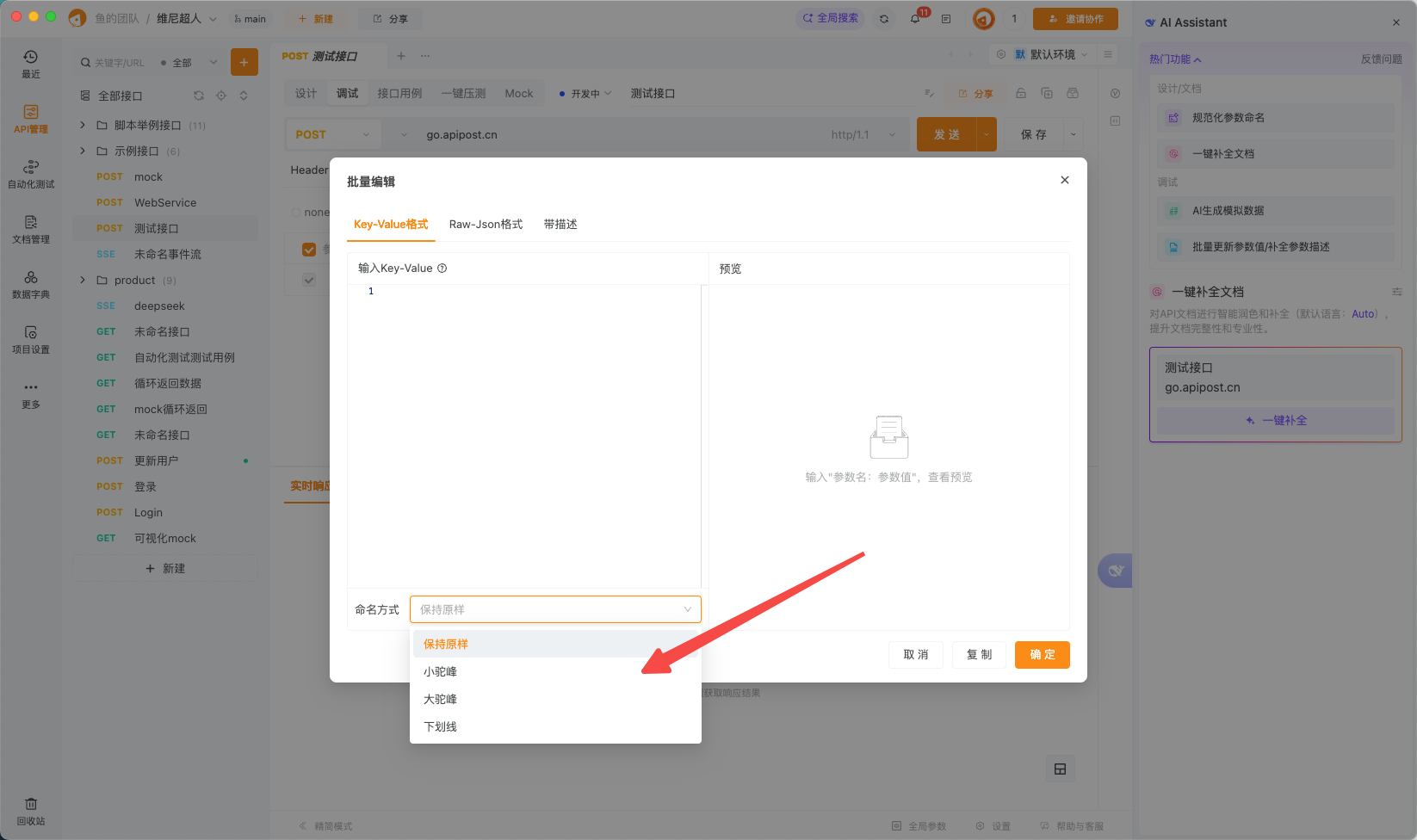The height and width of the screenshot is (840, 1417).
Task: Open the naming method dropdown
Action: [x=555, y=609]
